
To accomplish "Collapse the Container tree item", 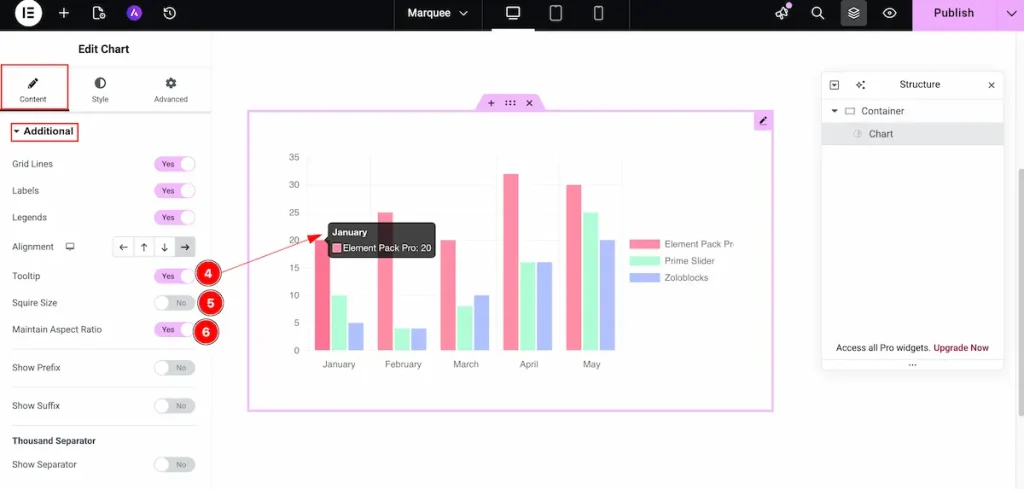I will click(x=835, y=111).
